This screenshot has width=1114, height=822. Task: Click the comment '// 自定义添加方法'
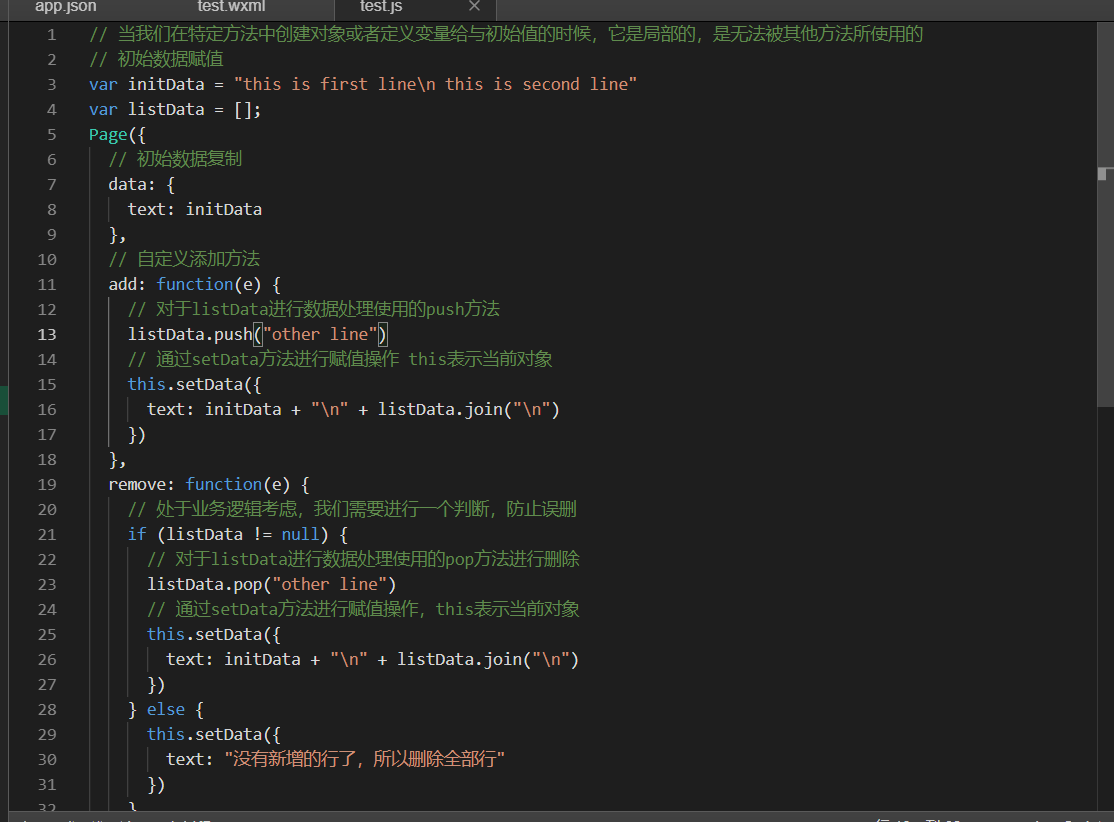click(x=185, y=259)
